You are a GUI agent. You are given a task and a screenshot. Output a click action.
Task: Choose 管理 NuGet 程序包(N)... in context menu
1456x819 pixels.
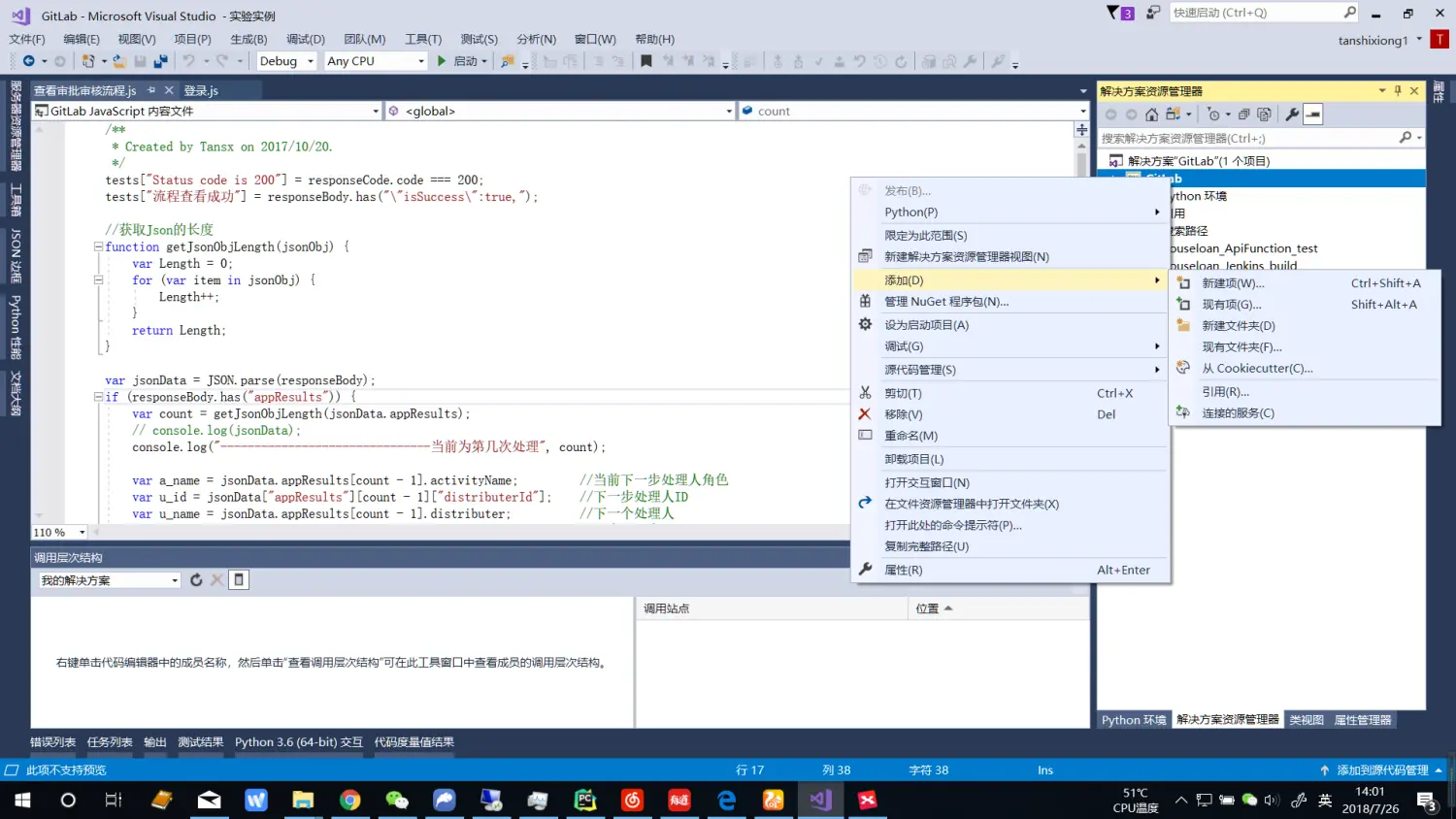pyautogui.click(x=1010, y=302)
